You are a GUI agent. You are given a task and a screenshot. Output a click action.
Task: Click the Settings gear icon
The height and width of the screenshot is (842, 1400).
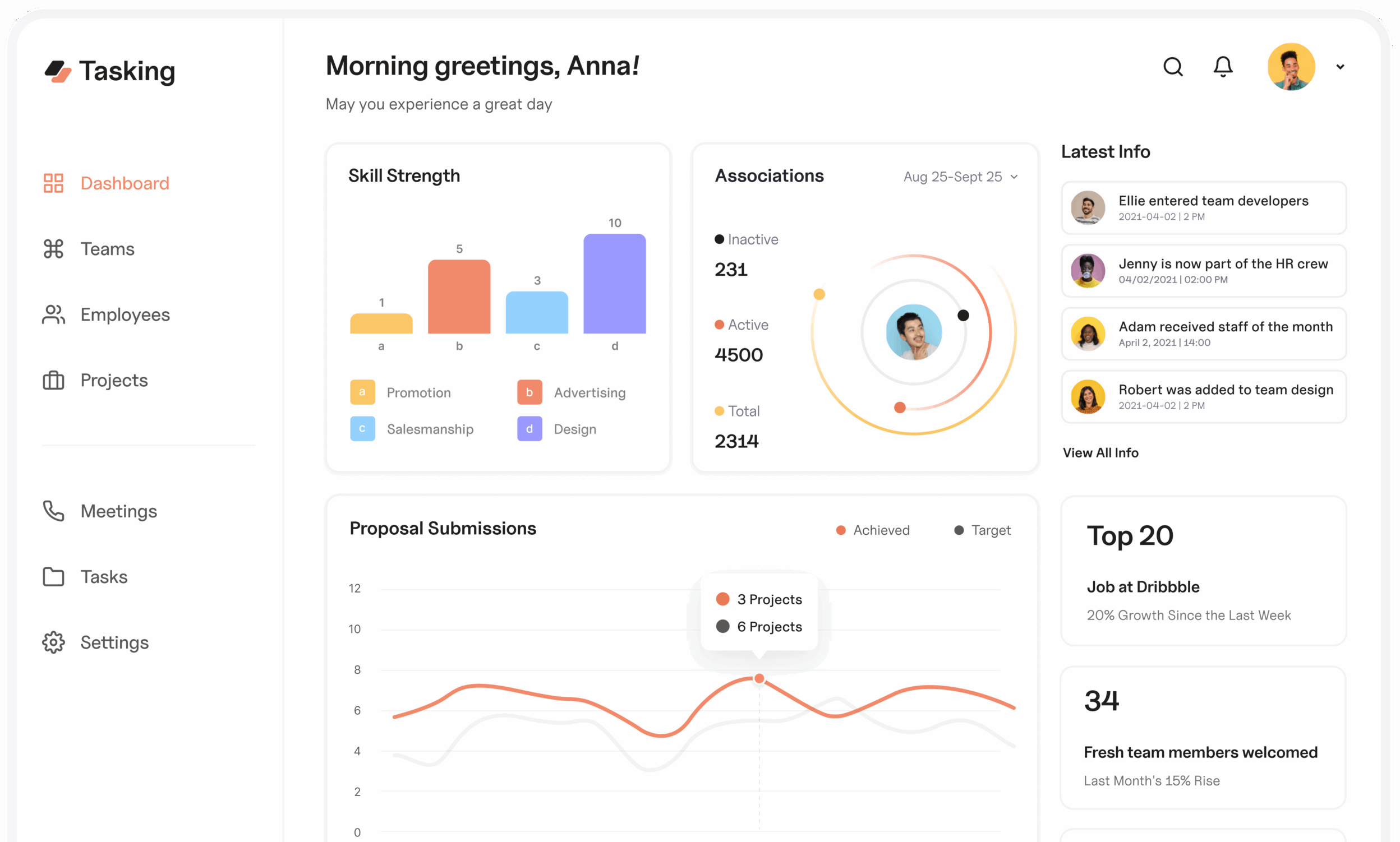(x=53, y=642)
